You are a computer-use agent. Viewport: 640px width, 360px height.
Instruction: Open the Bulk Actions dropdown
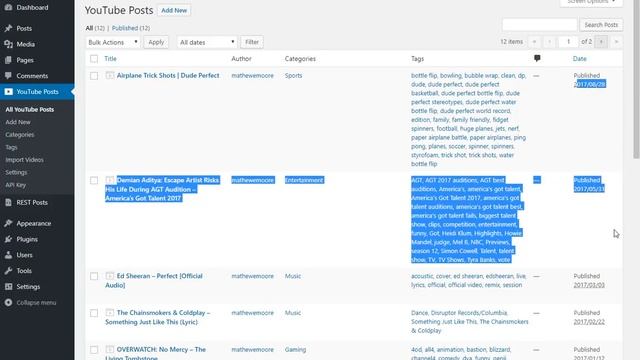click(x=113, y=42)
